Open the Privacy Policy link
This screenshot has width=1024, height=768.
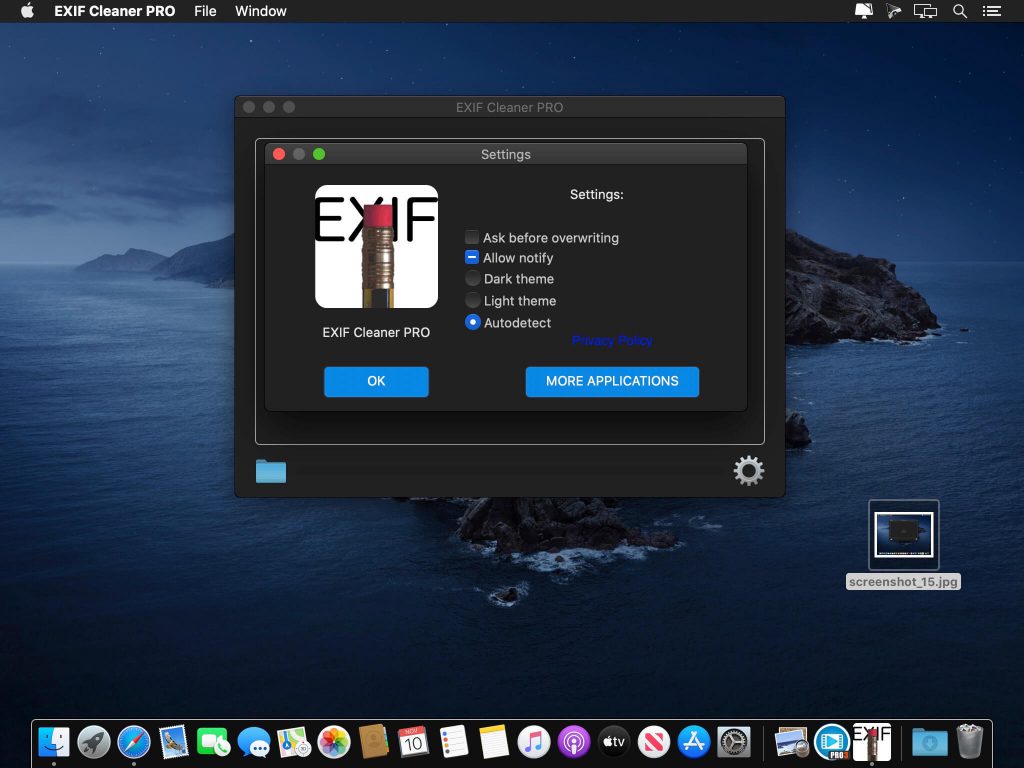click(612, 340)
